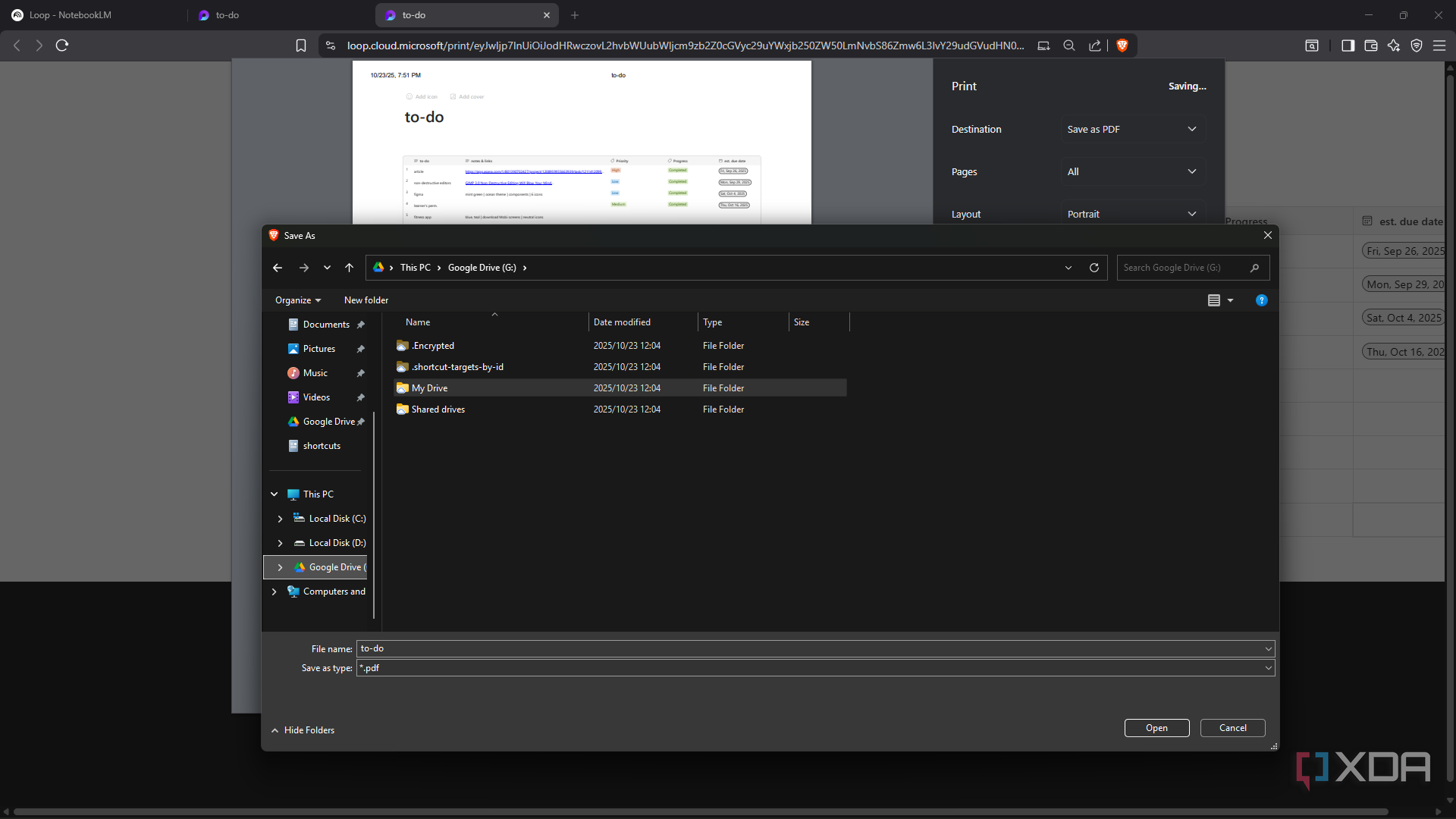Viewport: 1456px width, 819px height.
Task: Select the Shared drives folder
Action: click(x=620, y=409)
